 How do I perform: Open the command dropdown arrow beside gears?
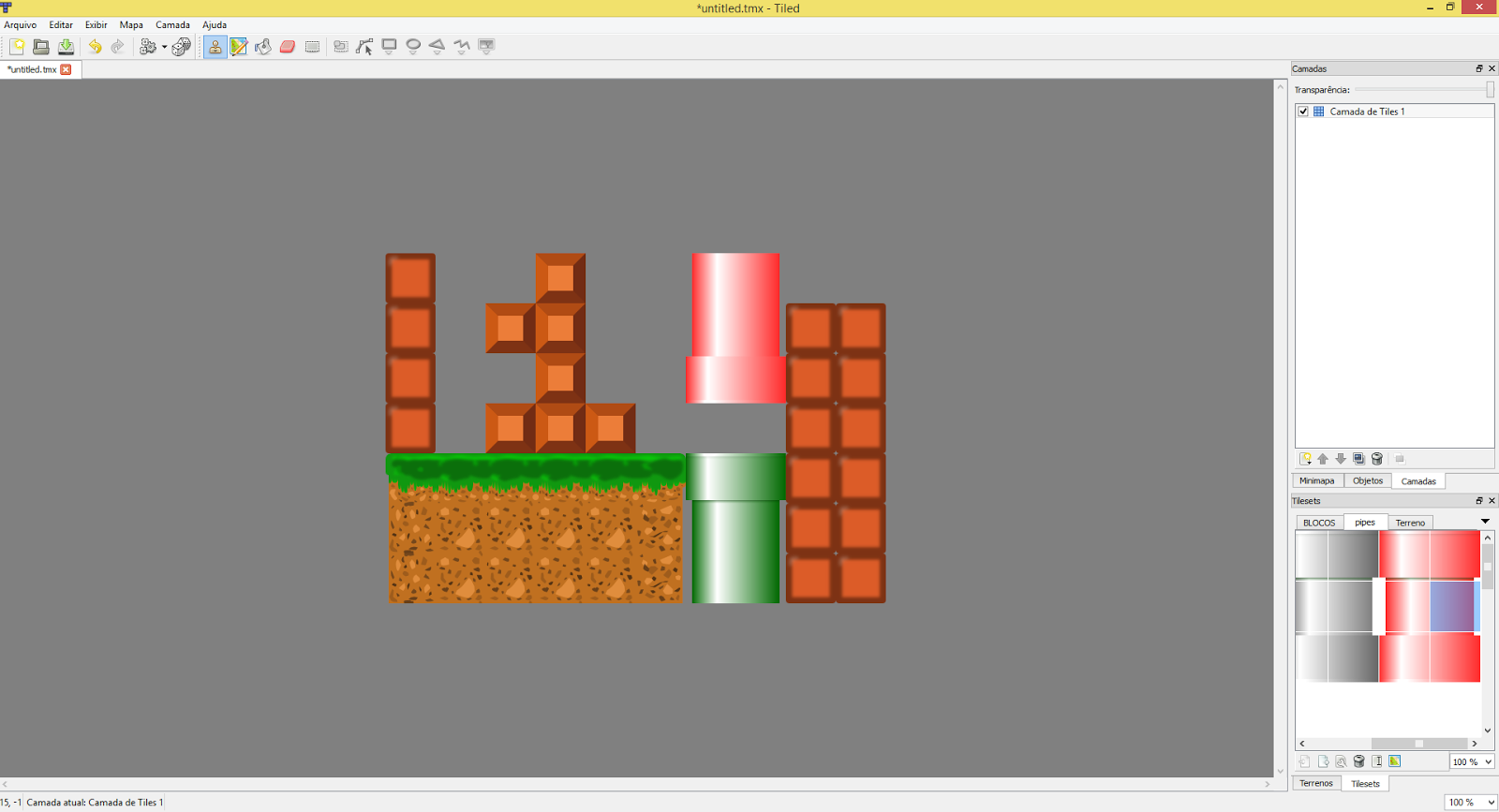click(164, 46)
